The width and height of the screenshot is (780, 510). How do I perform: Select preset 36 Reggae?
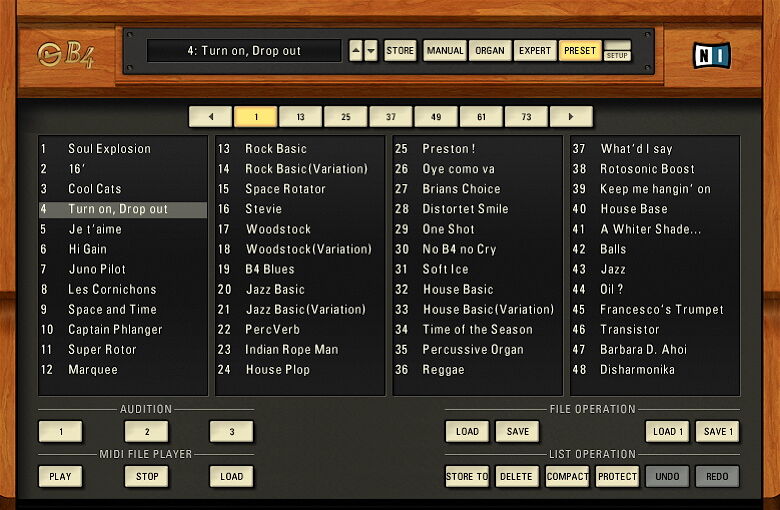pyautogui.click(x=478, y=370)
